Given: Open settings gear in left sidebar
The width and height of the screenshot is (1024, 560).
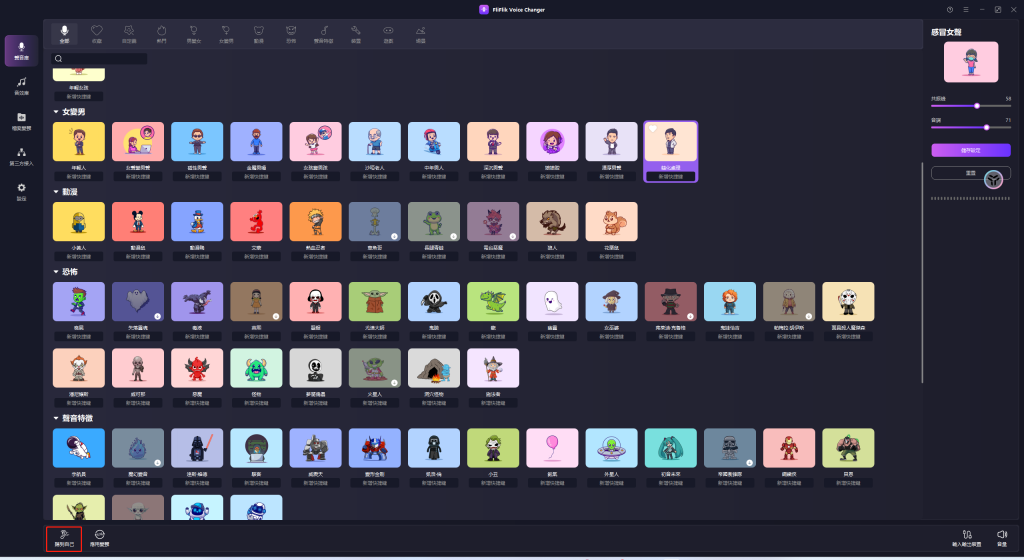Looking at the screenshot, I should 22,191.
